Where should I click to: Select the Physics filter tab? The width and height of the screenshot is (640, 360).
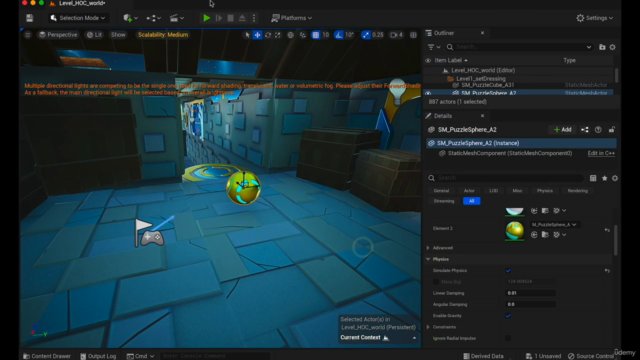(544, 191)
